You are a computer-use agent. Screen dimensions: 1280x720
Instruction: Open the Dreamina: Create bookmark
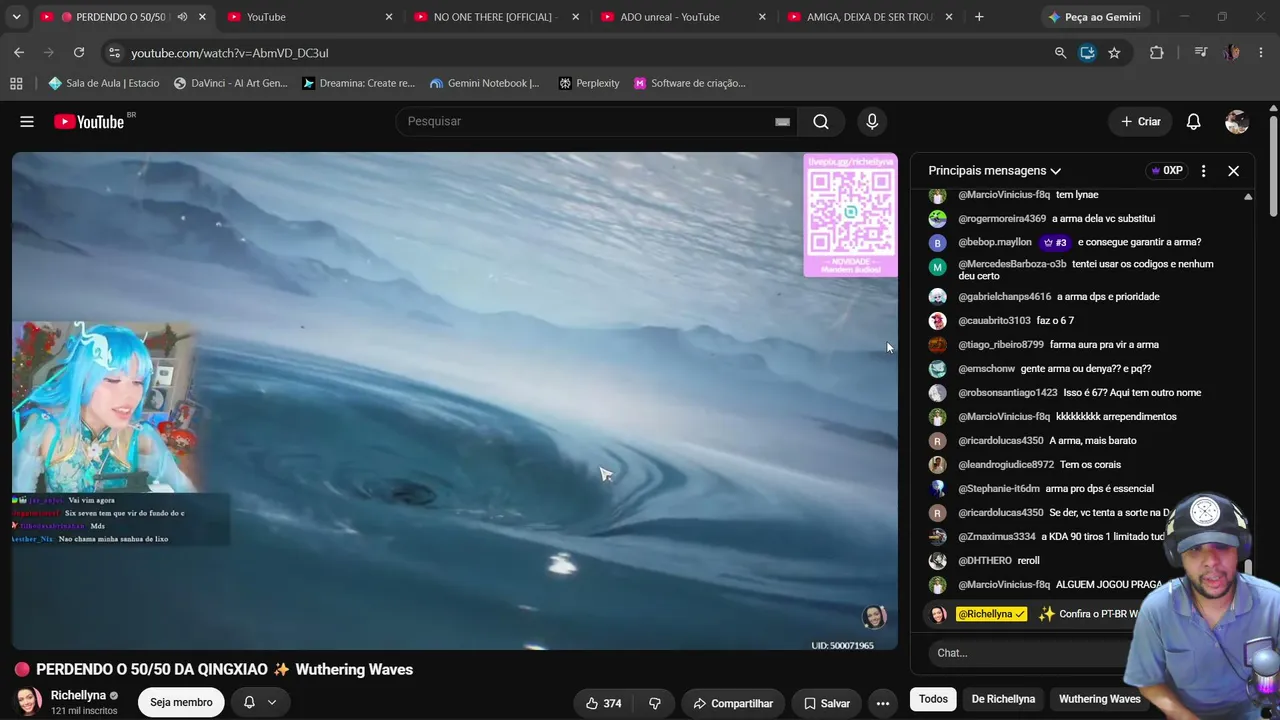358,83
